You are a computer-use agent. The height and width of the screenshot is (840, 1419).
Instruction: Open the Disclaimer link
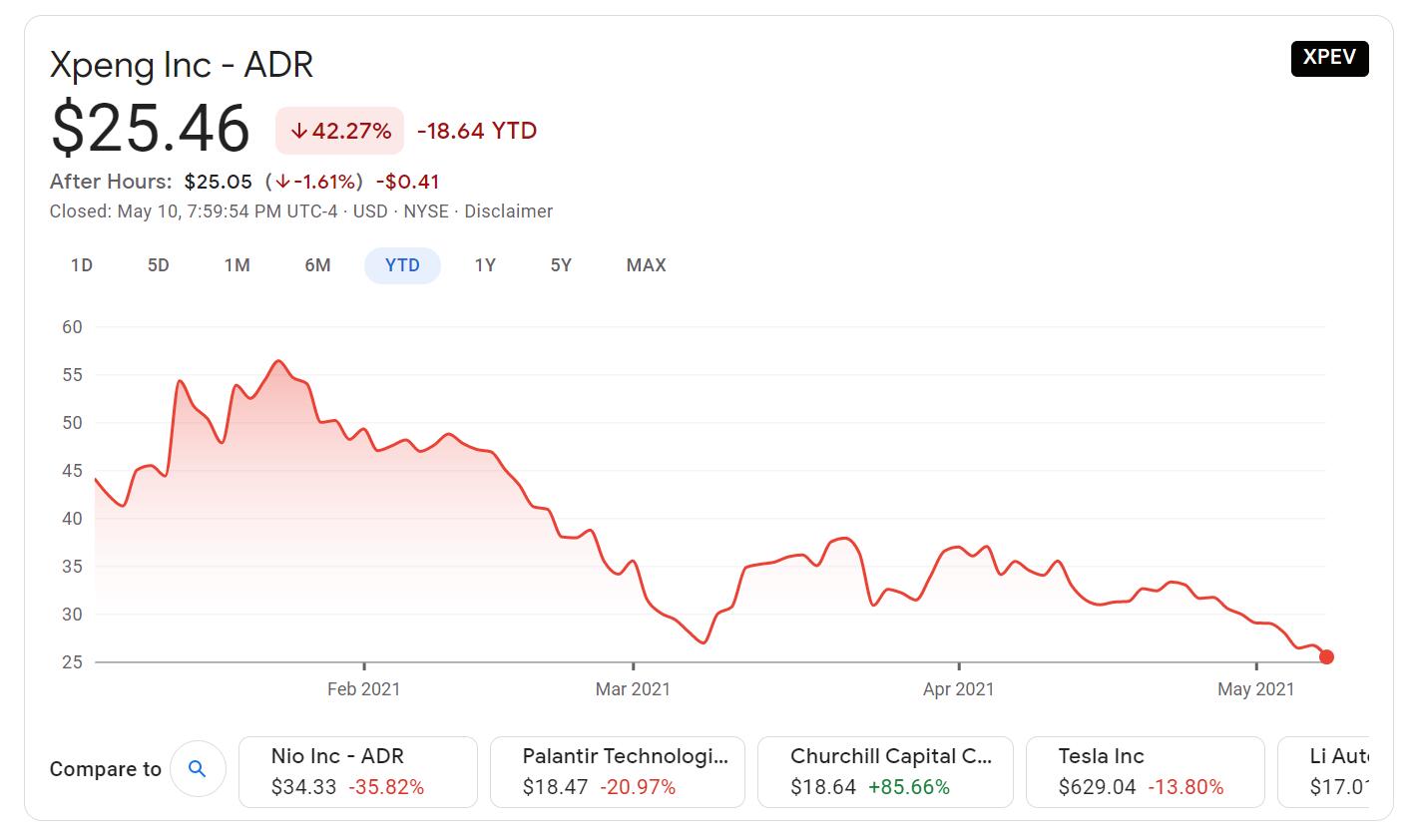pos(508,211)
